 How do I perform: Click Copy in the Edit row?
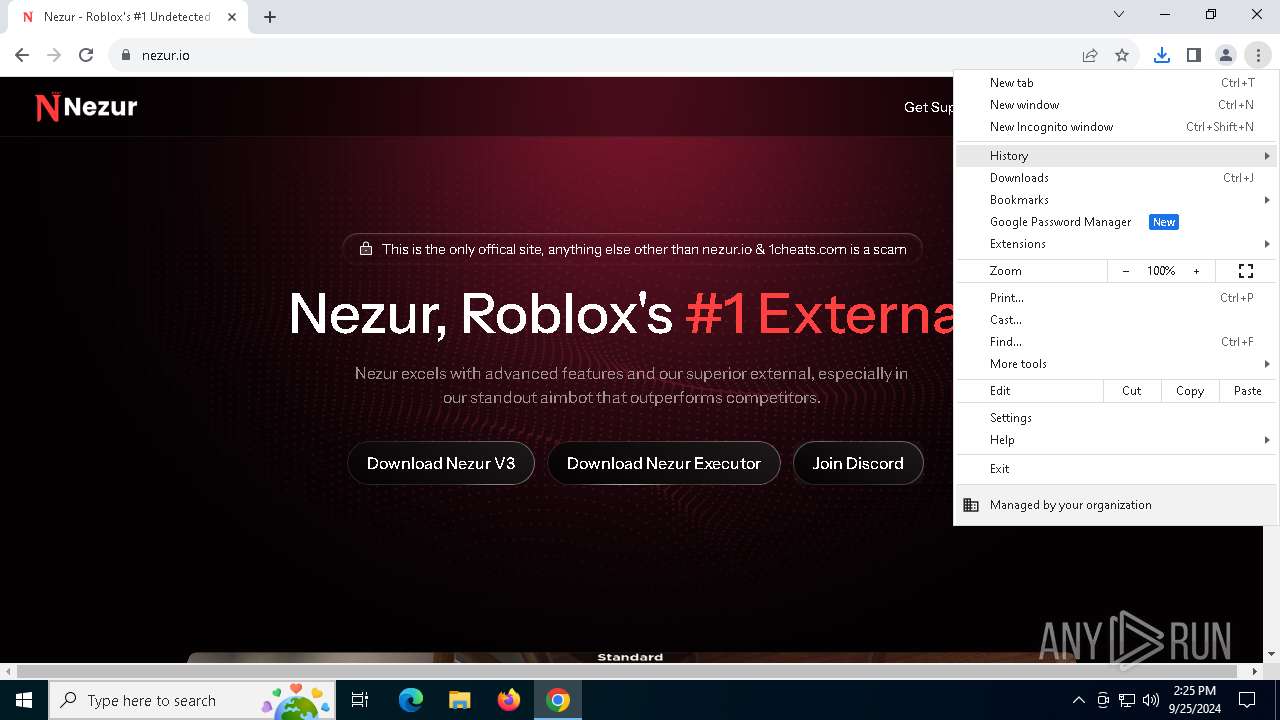tap(1190, 391)
